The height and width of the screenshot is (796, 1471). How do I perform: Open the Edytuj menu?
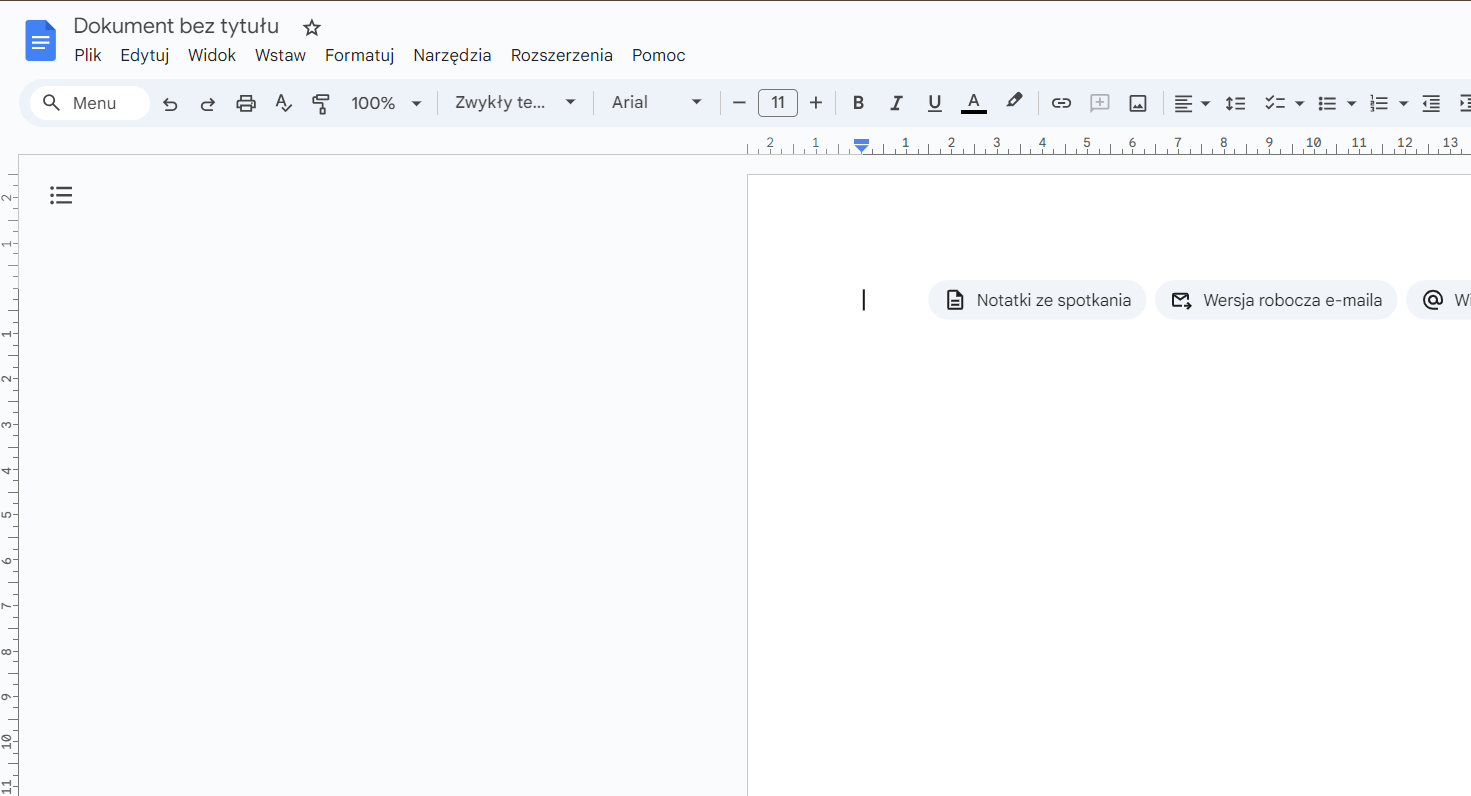tap(145, 55)
